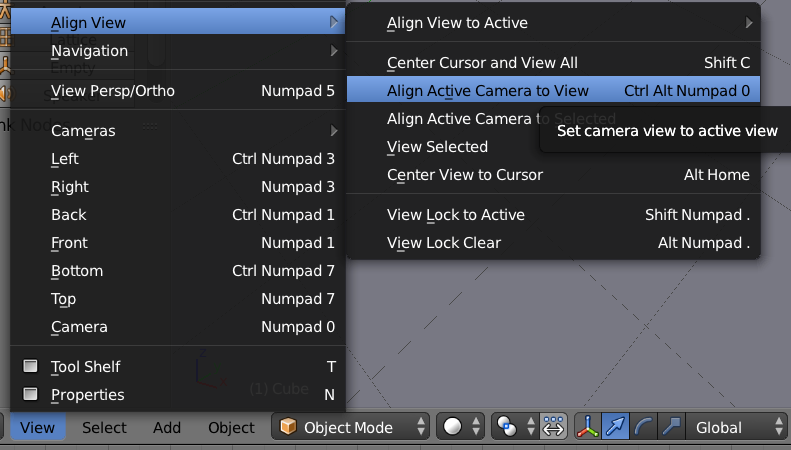Screen dimensions: 791x450
Task: Click the pivot point icon
Action: (508, 427)
